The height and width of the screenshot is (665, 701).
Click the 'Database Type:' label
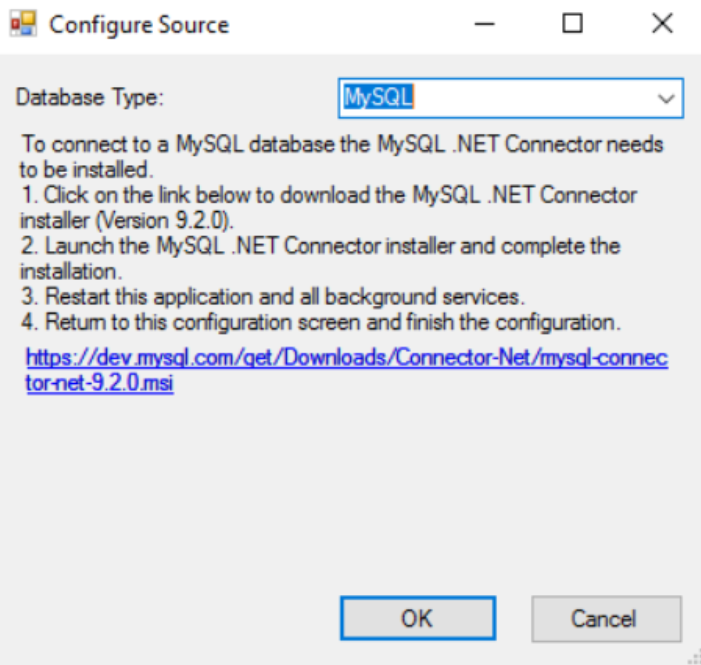coord(89,98)
